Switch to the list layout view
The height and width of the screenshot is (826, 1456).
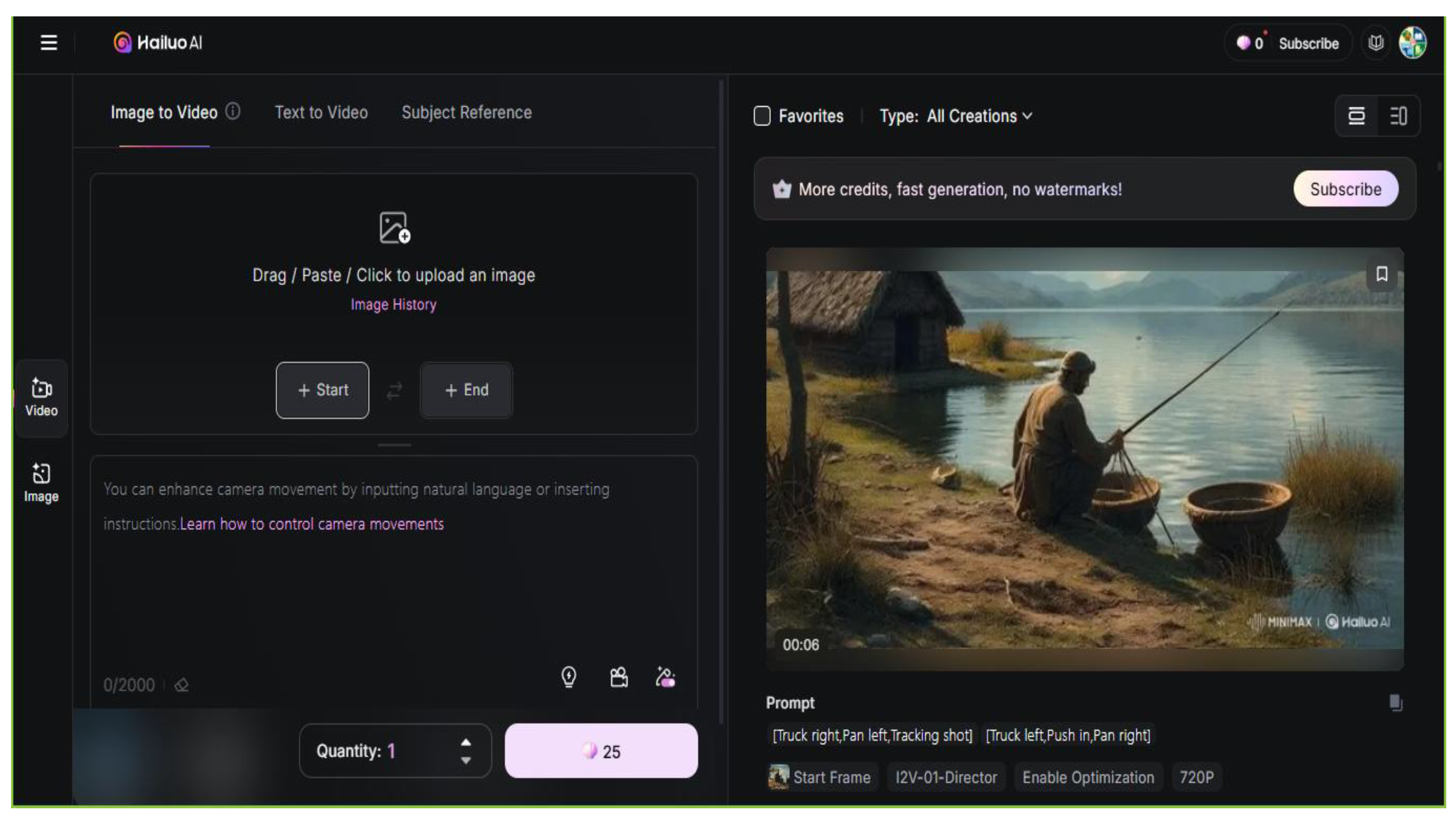coord(1356,116)
